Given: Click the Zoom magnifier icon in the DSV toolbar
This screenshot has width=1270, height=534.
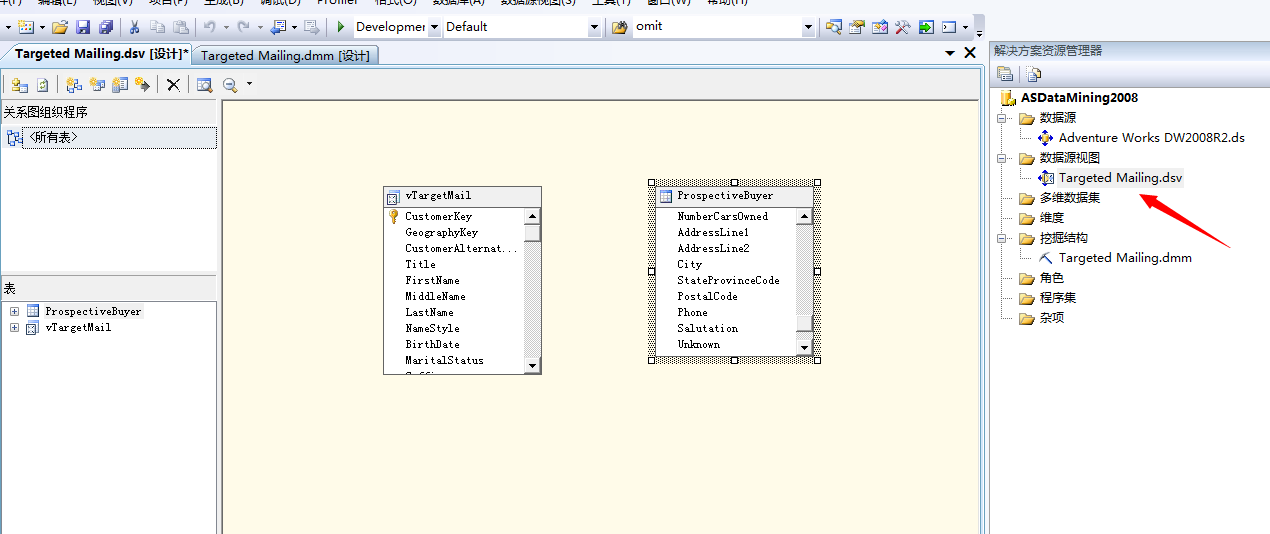Looking at the screenshot, I should pyautogui.click(x=230, y=85).
